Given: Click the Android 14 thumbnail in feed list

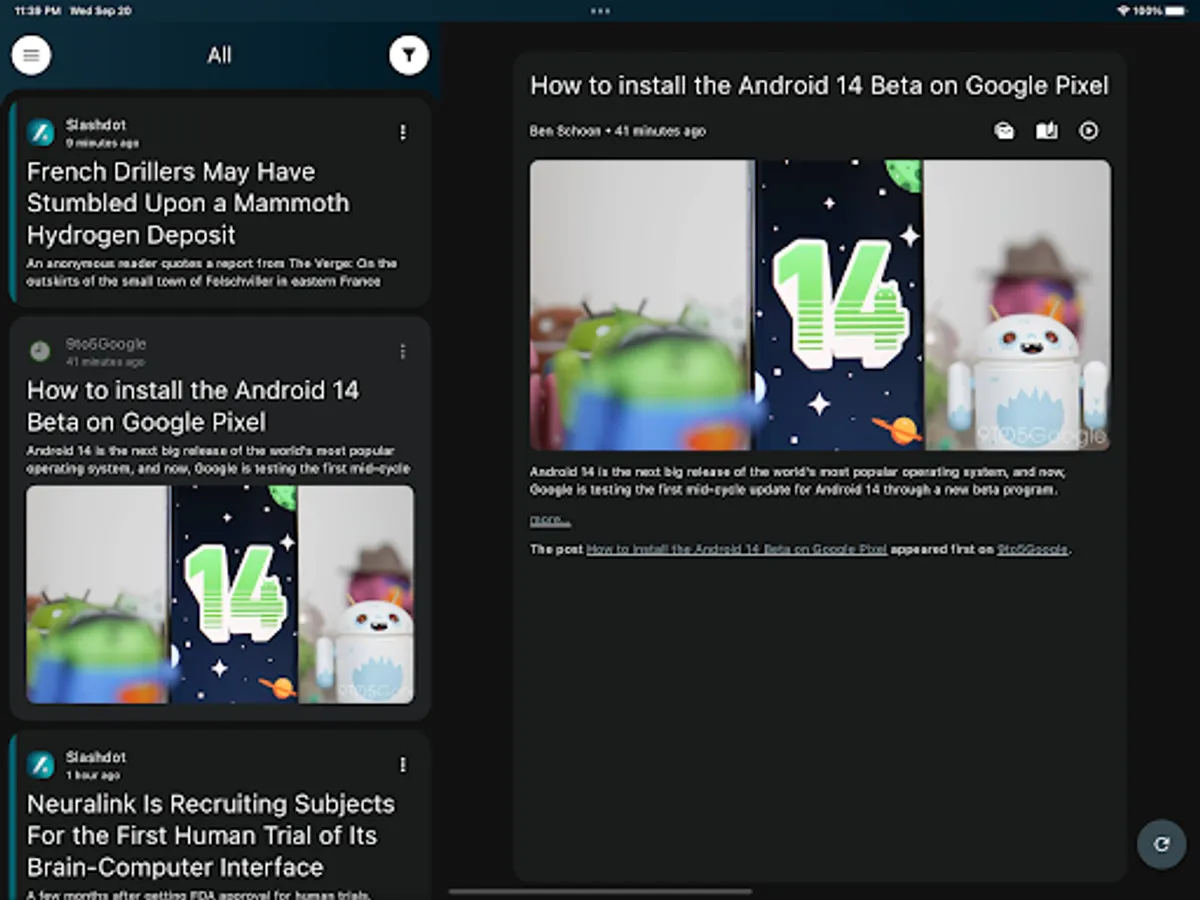Looking at the screenshot, I should click(220, 594).
